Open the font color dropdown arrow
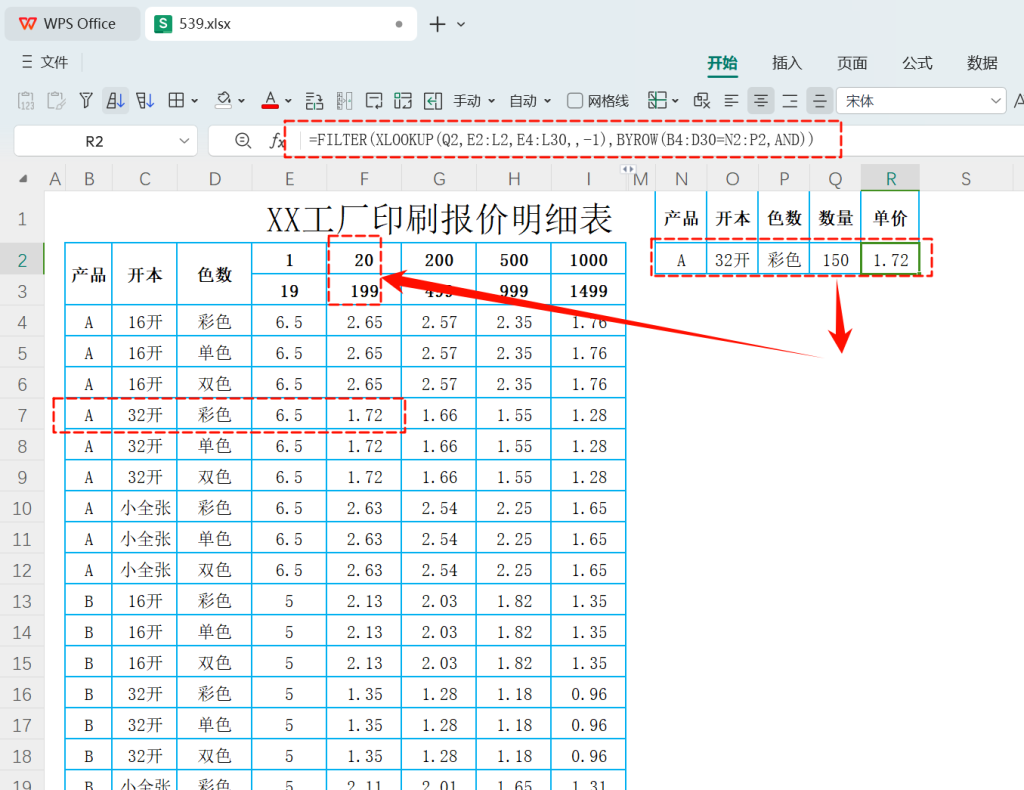 click(288, 101)
